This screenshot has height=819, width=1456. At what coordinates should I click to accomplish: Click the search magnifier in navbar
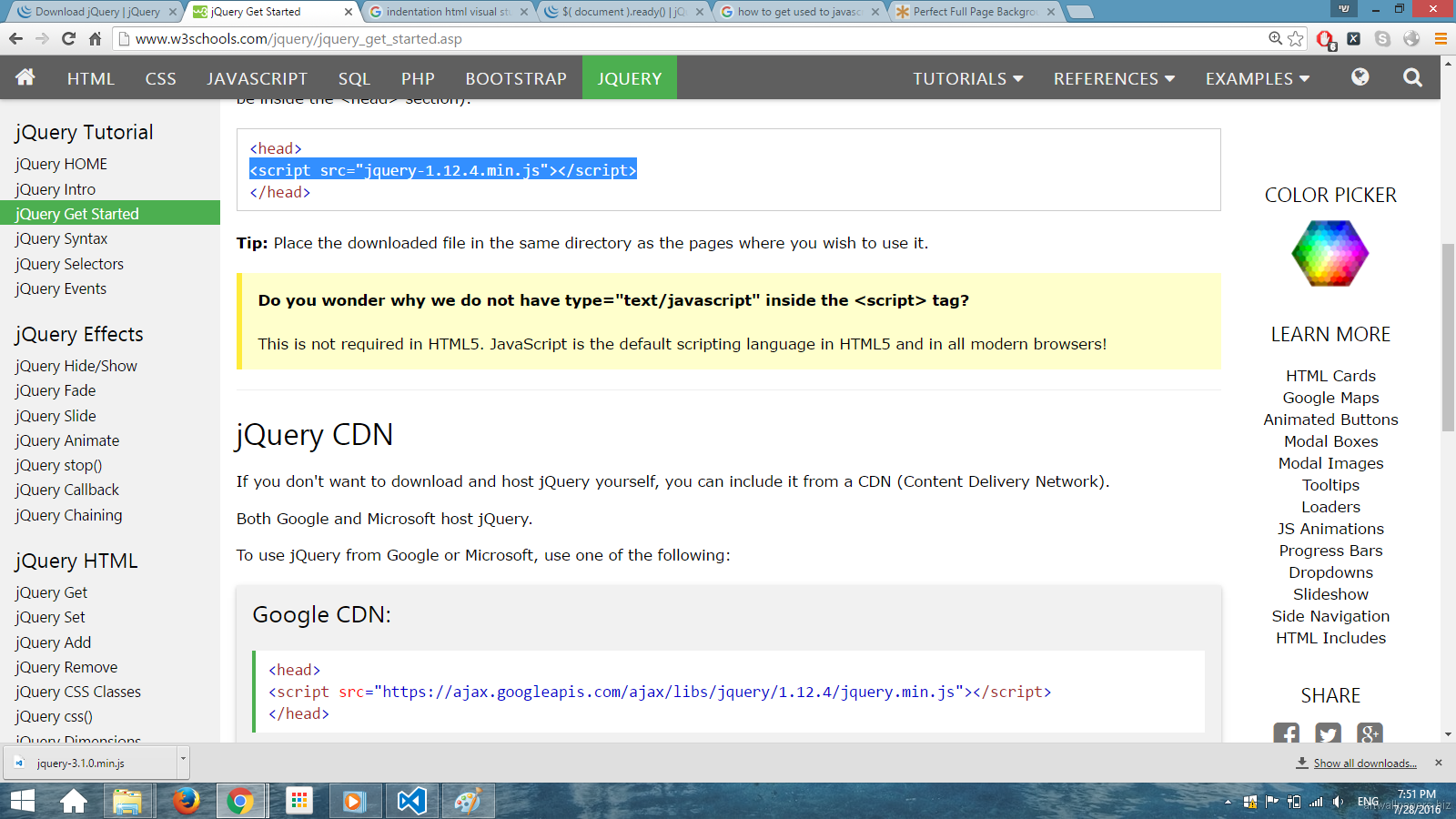point(1412,77)
